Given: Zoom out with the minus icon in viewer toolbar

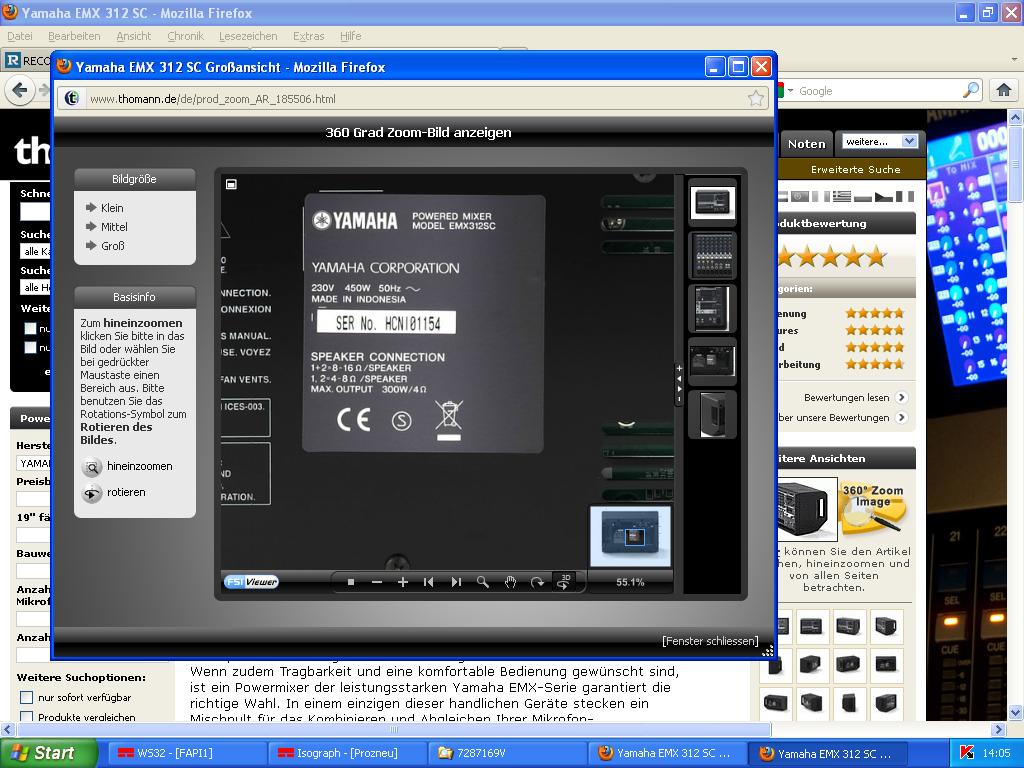Looking at the screenshot, I should point(377,582).
